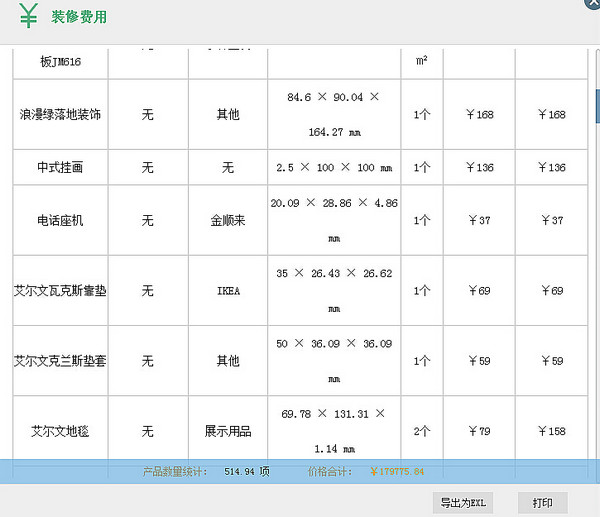Click 1个 in the 艾尔文克兰斯垫套 row
This screenshot has width=600, height=517.
[422, 360]
